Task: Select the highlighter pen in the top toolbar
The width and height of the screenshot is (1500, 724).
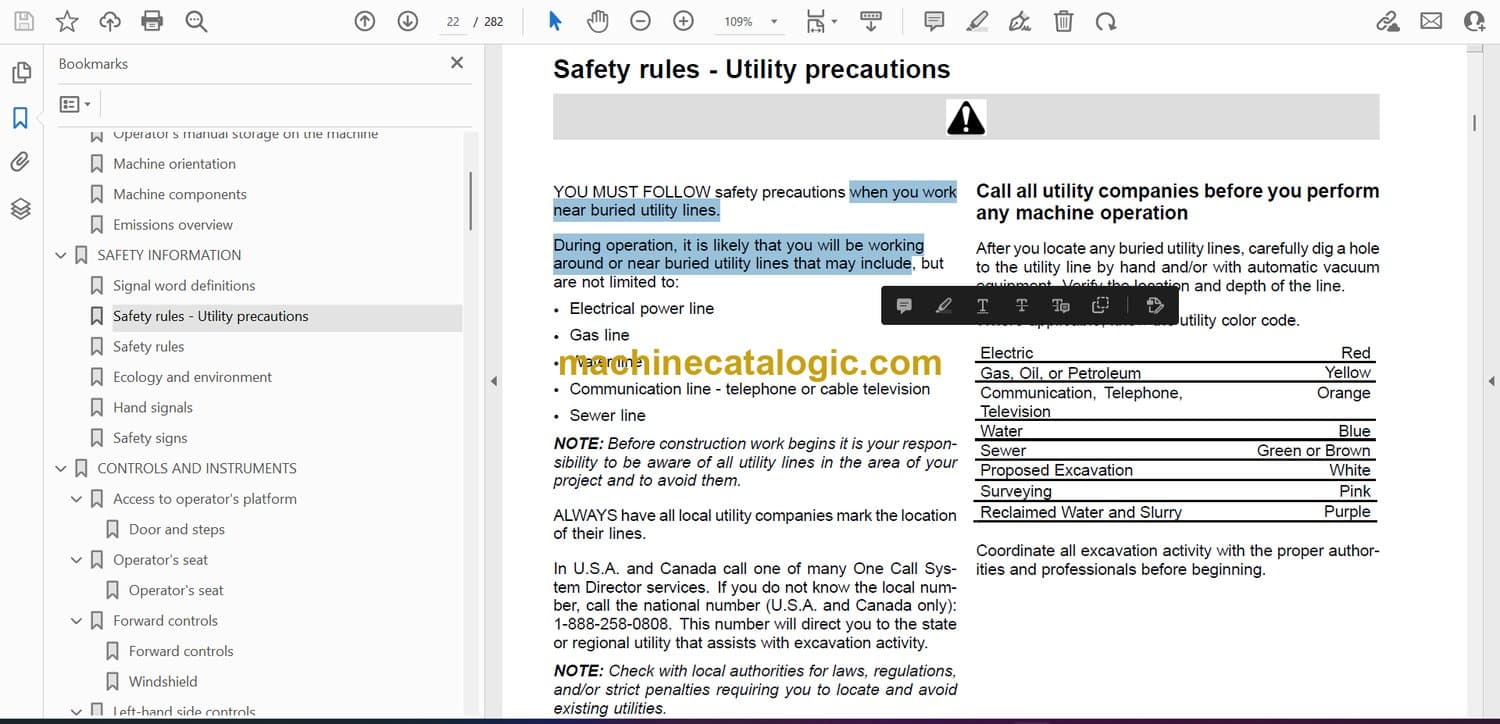Action: [978, 21]
